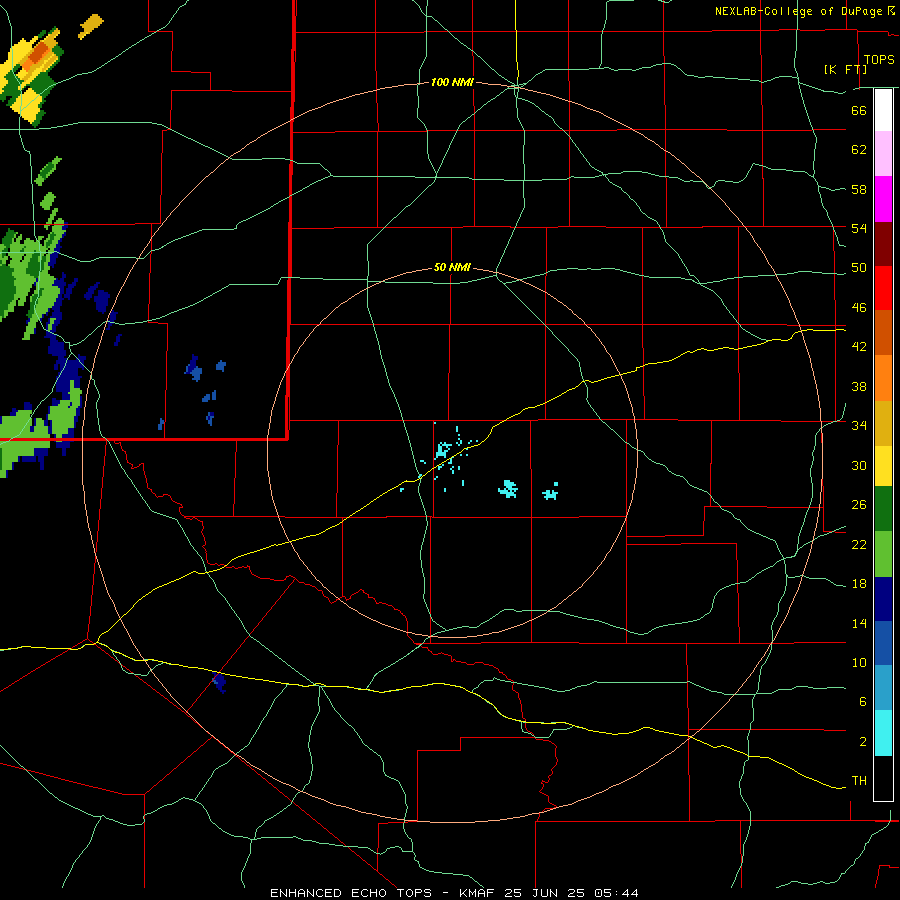Click the 'TH' legend label

[859, 781]
